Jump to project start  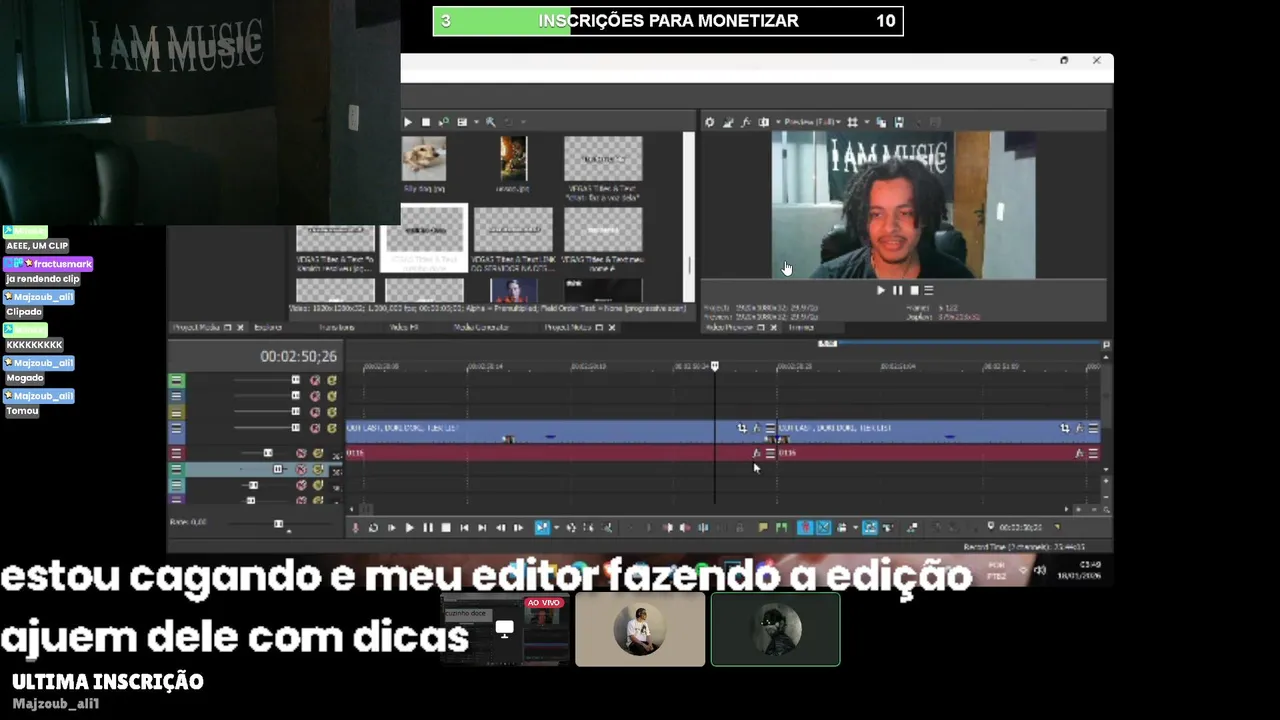(464, 527)
